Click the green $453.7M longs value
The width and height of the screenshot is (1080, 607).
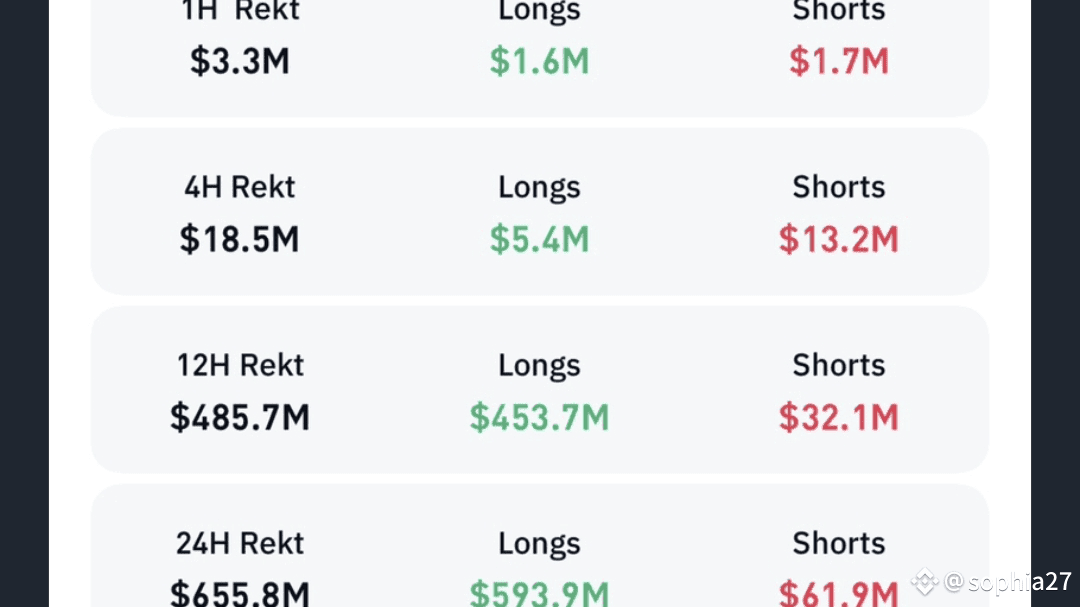click(539, 418)
